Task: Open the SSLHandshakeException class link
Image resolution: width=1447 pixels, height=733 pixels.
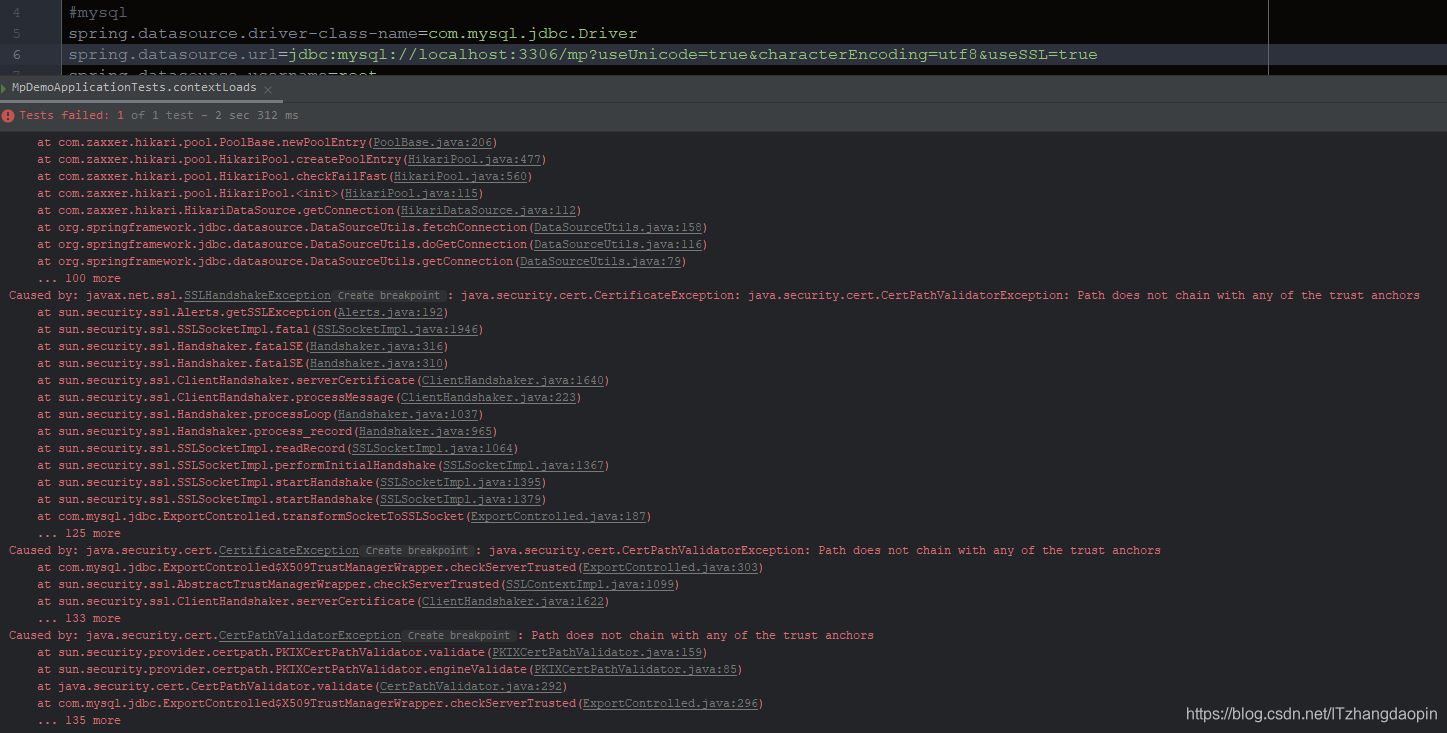Action: coord(256,294)
